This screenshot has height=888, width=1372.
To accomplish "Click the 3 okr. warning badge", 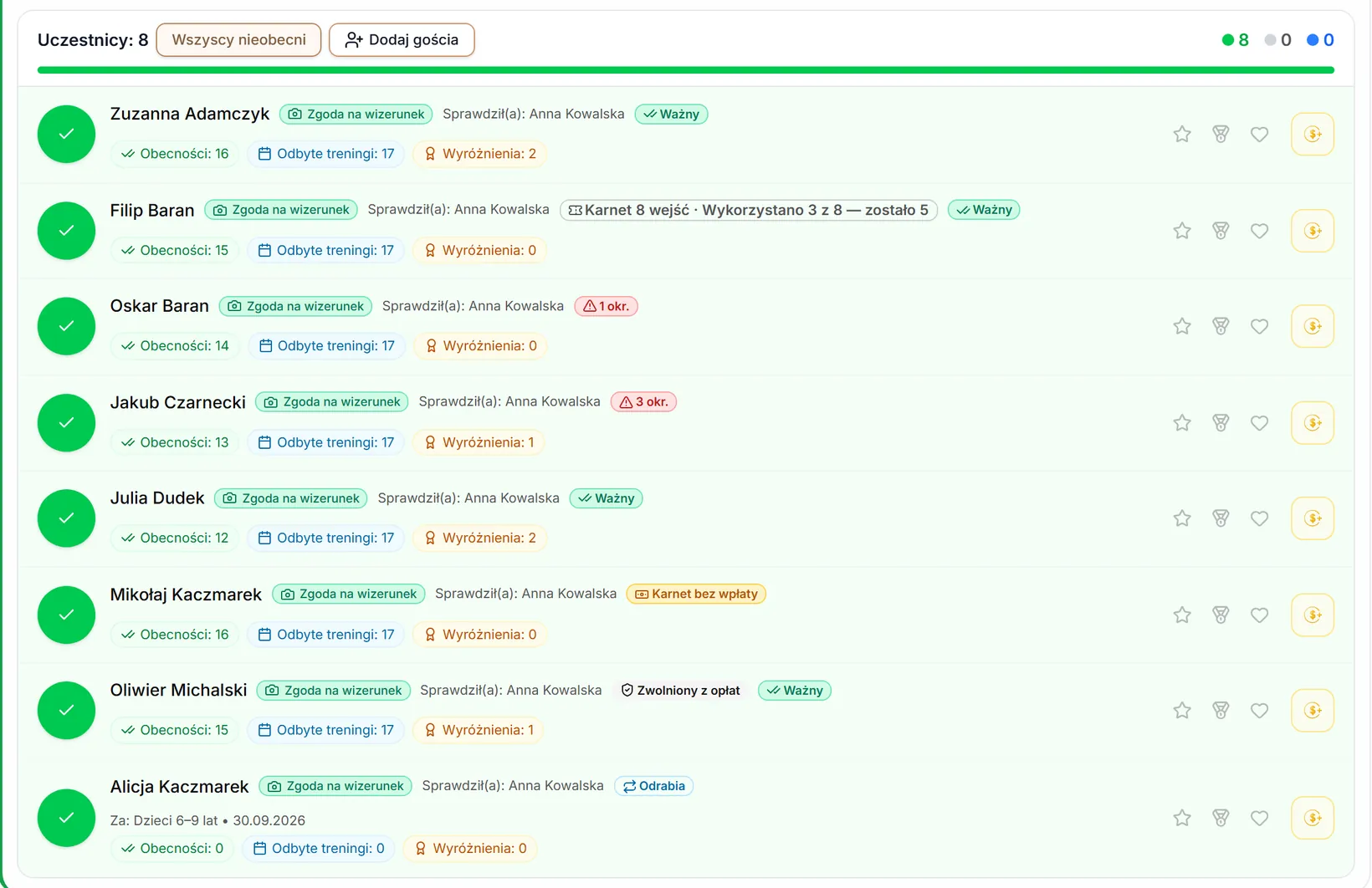I will (x=643, y=402).
